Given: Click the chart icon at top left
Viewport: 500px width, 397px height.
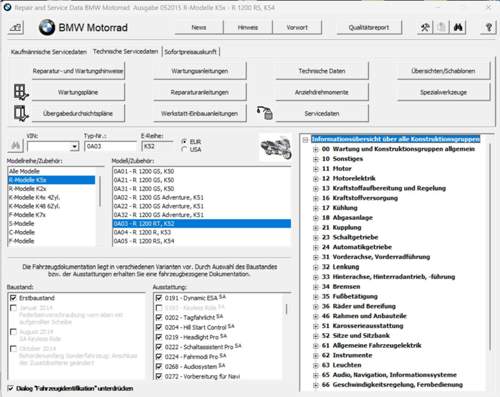Looking at the screenshot, I should 16,28.
